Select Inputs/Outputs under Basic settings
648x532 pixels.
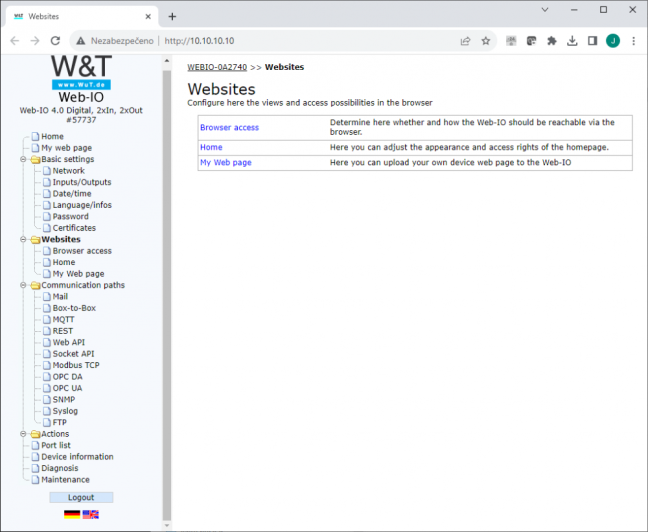[82, 182]
